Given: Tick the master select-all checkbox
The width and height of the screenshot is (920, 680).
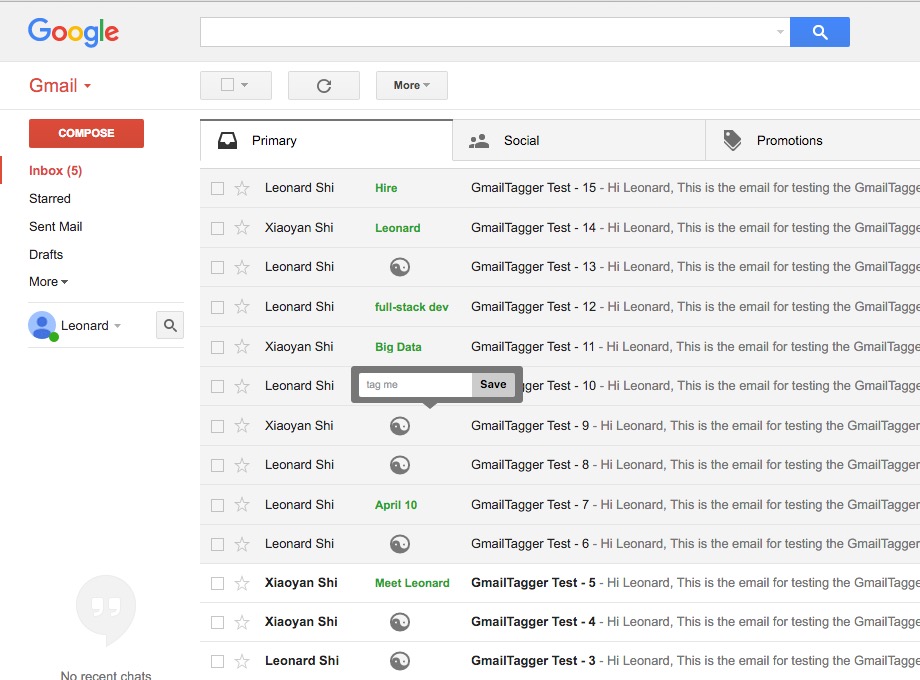Looking at the screenshot, I should click(228, 85).
